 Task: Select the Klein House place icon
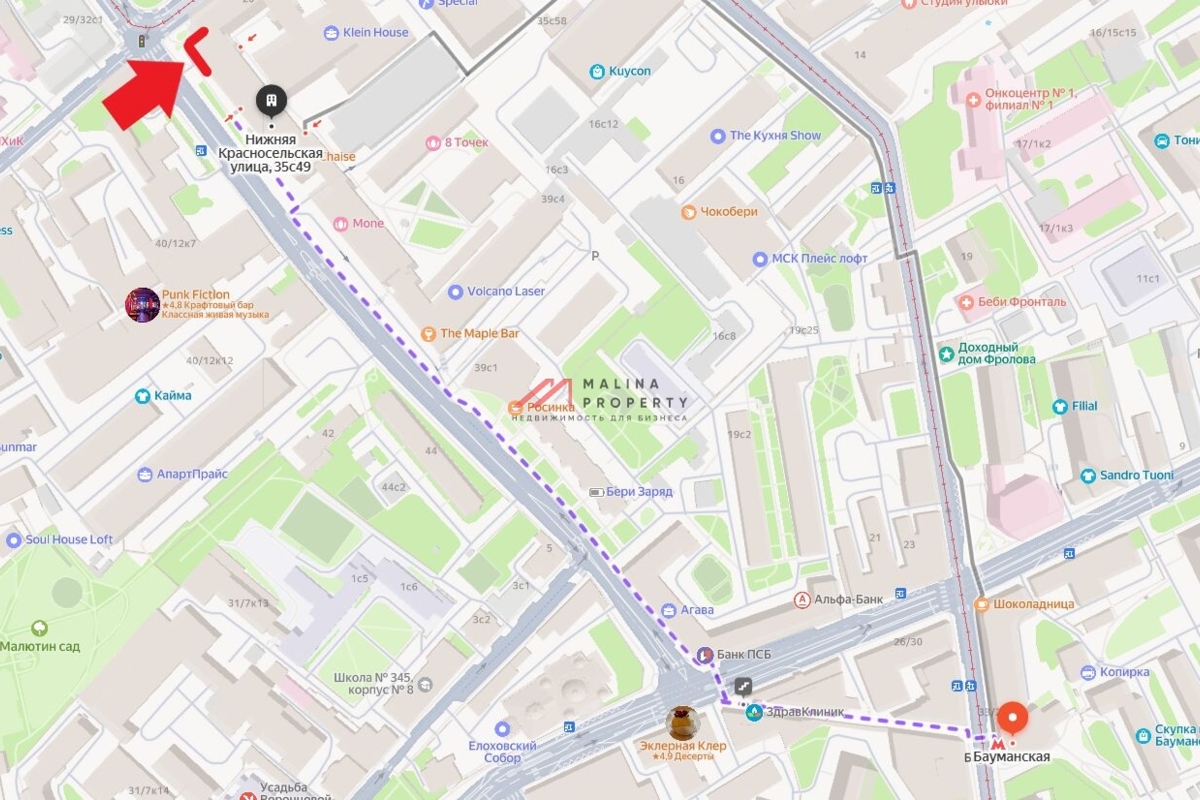click(331, 33)
